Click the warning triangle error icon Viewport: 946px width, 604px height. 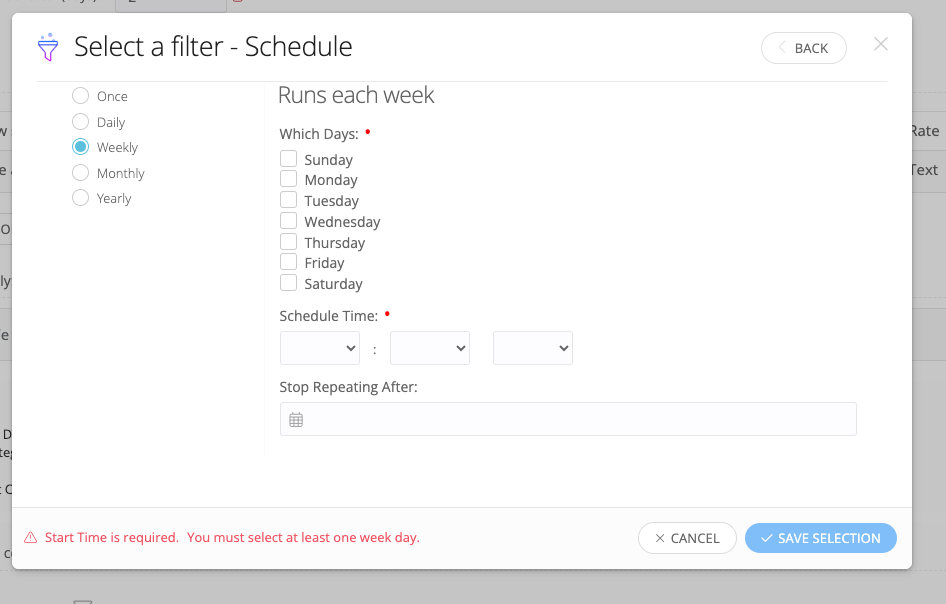[x=30, y=538]
